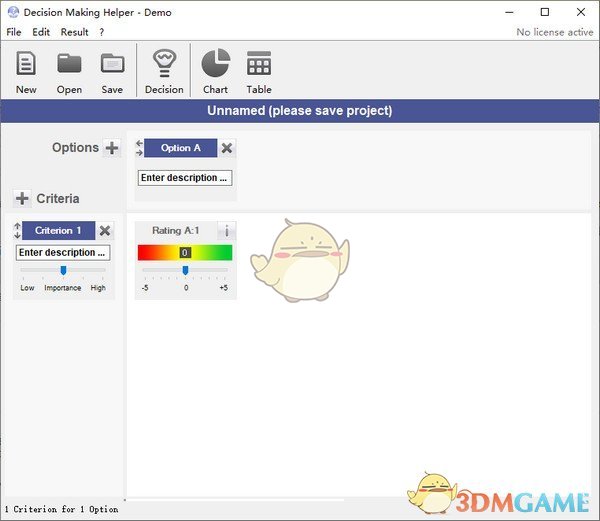600x521 pixels.
Task: Click Criterion 1 description field
Action: 63,253
